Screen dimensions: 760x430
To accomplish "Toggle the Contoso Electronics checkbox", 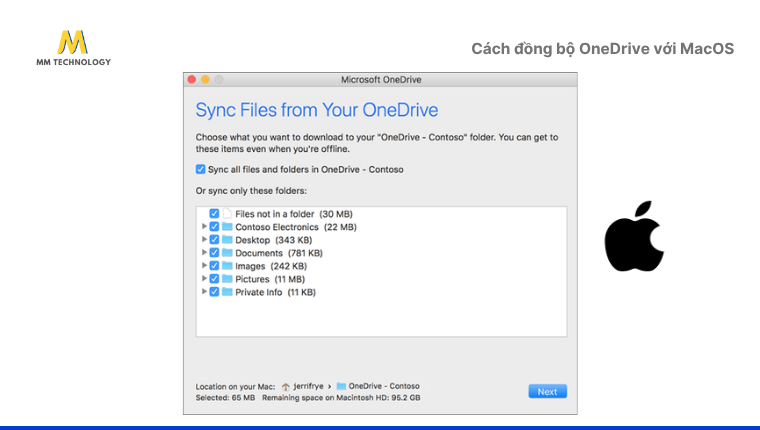I will [214, 227].
